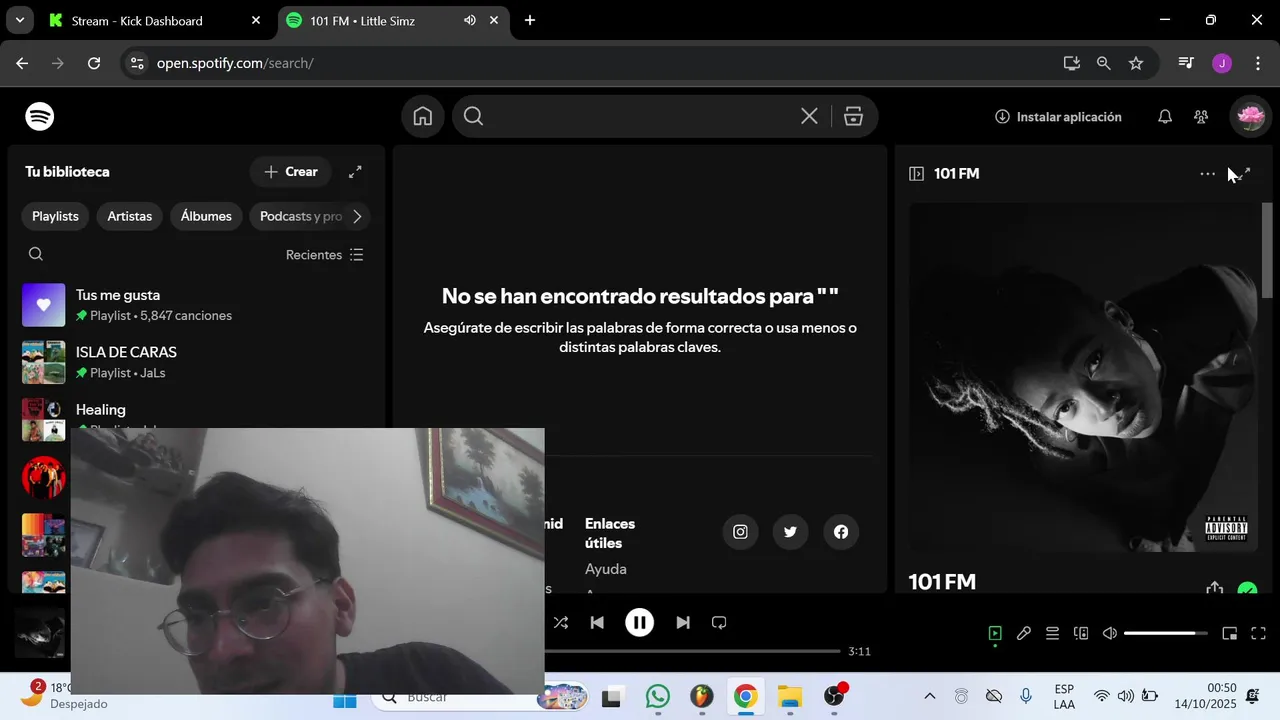Open more options for 101 FM panel
This screenshot has width=1280, height=720.
pyautogui.click(x=1208, y=174)
